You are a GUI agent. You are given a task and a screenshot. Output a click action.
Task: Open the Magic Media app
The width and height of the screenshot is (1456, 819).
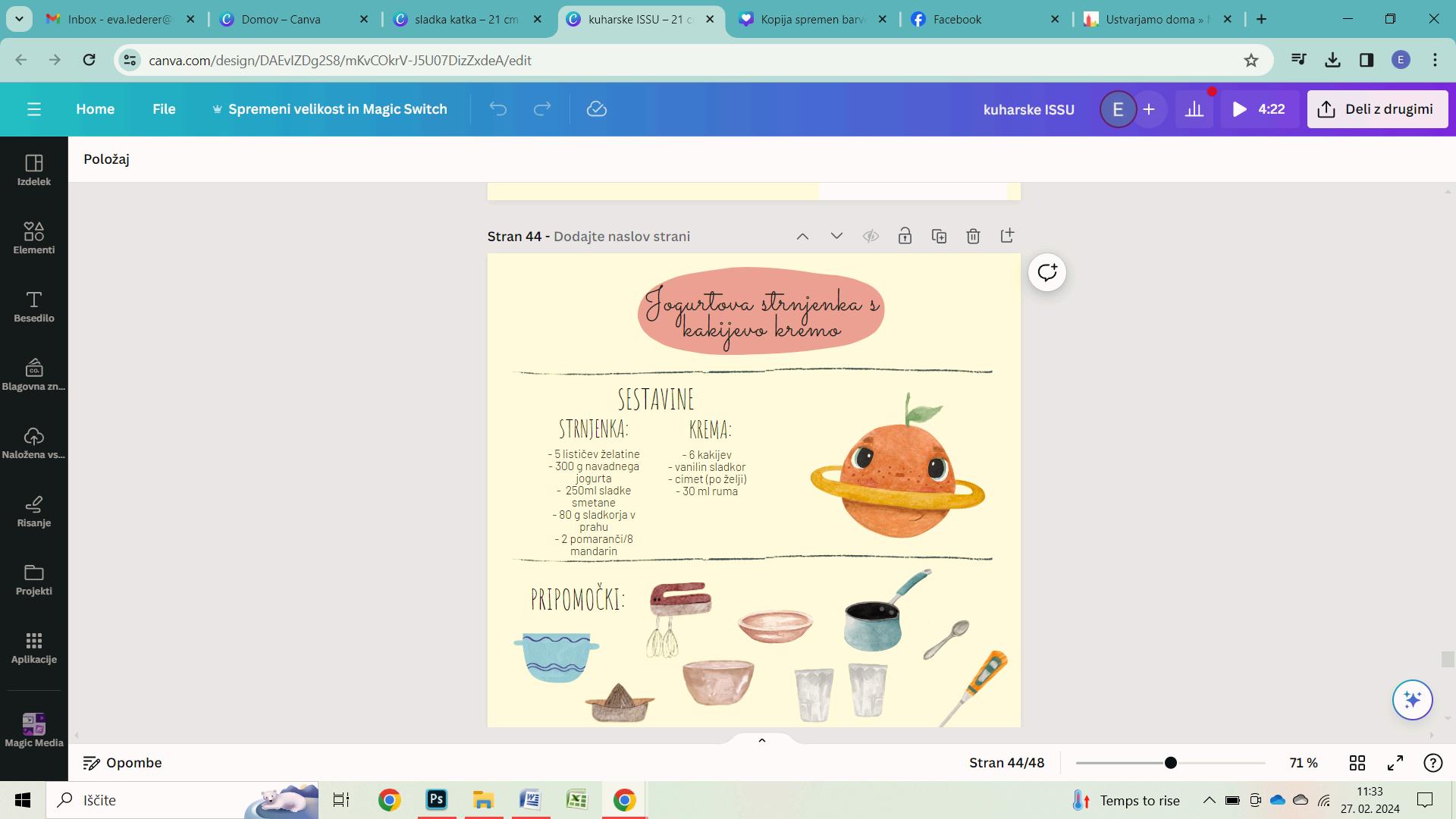[33, 730]
